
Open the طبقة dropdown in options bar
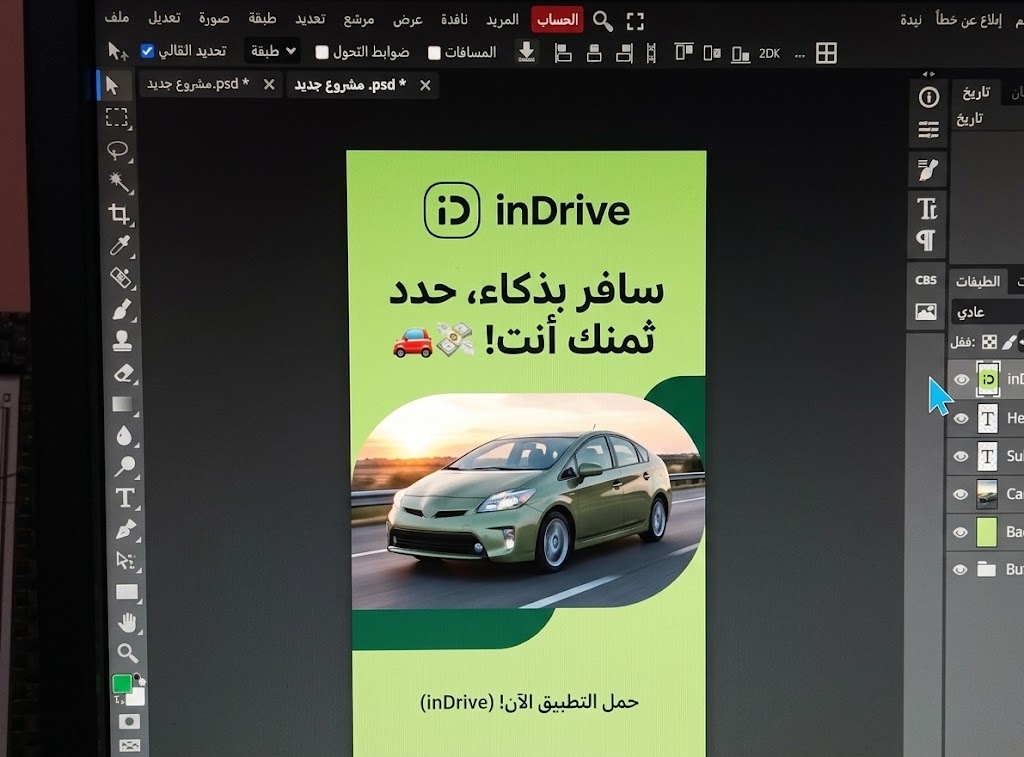[x=273, y=51]
